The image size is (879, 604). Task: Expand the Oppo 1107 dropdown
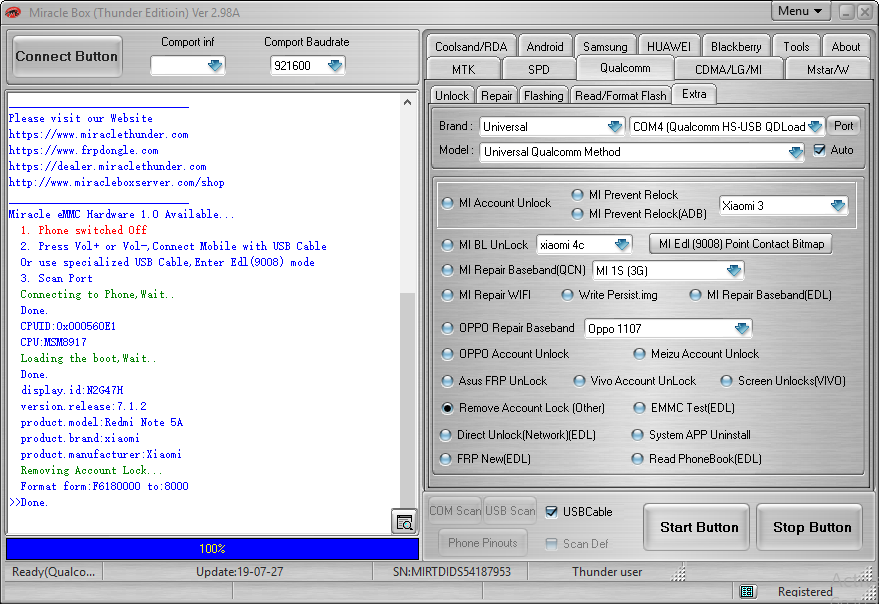click(742, 328)
